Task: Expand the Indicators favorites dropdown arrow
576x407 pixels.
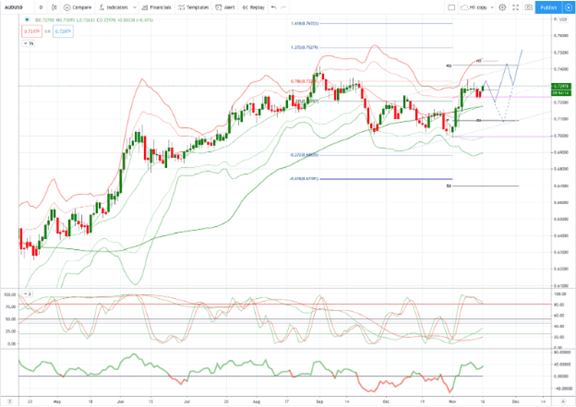Action: (134, 7)
